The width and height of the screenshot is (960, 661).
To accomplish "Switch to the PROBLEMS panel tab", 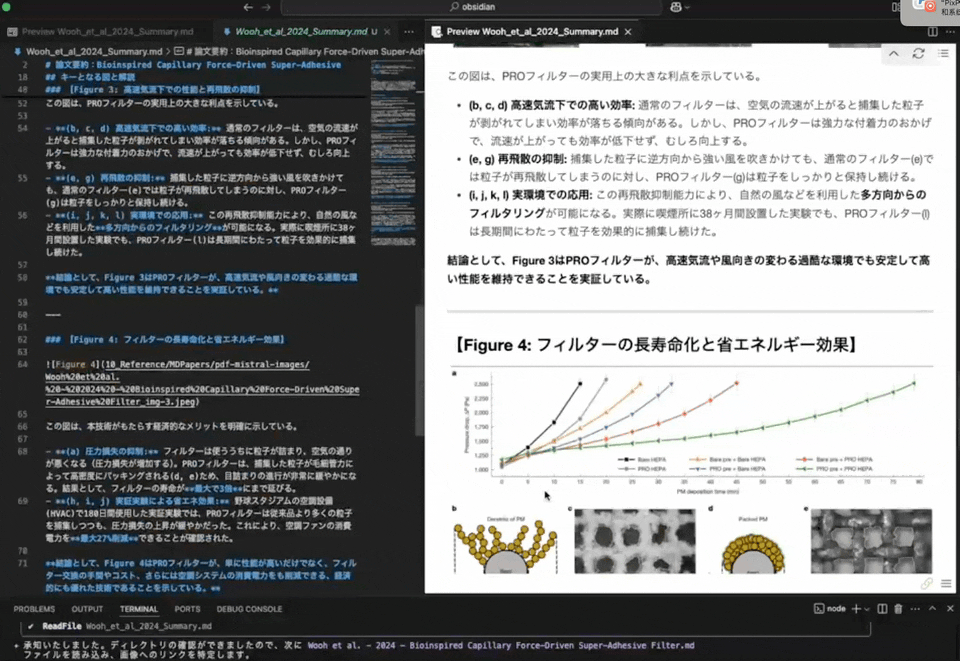I will 34,608.
